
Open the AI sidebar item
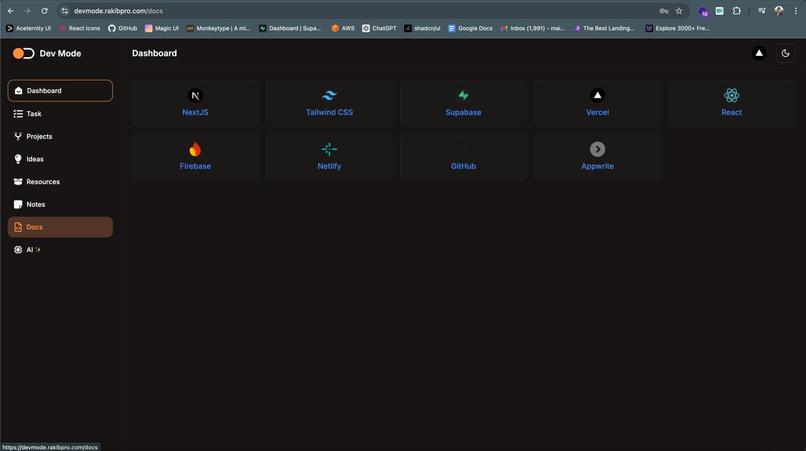(60, 249)
